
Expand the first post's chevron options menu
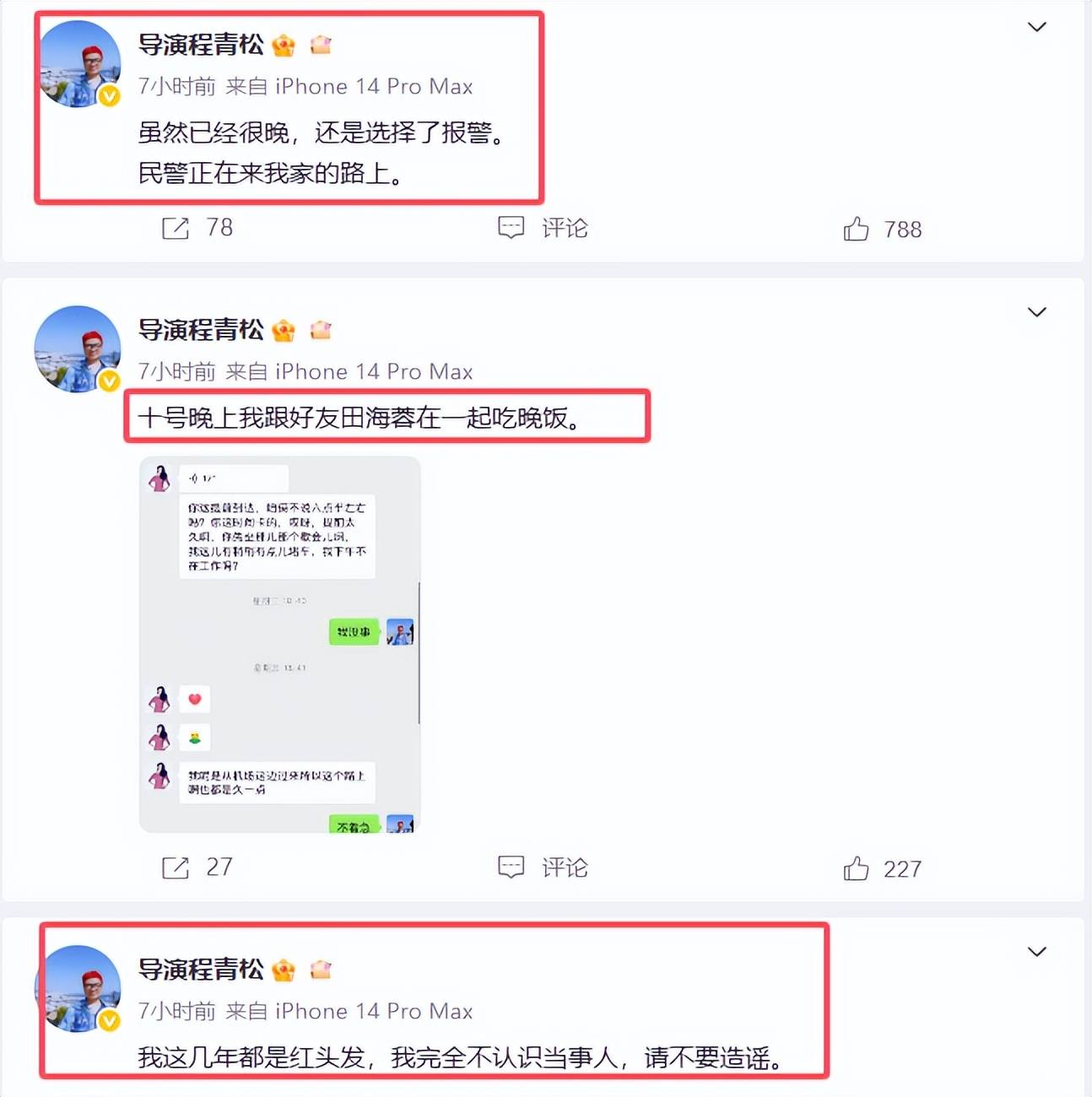(x=1037, y=27)
